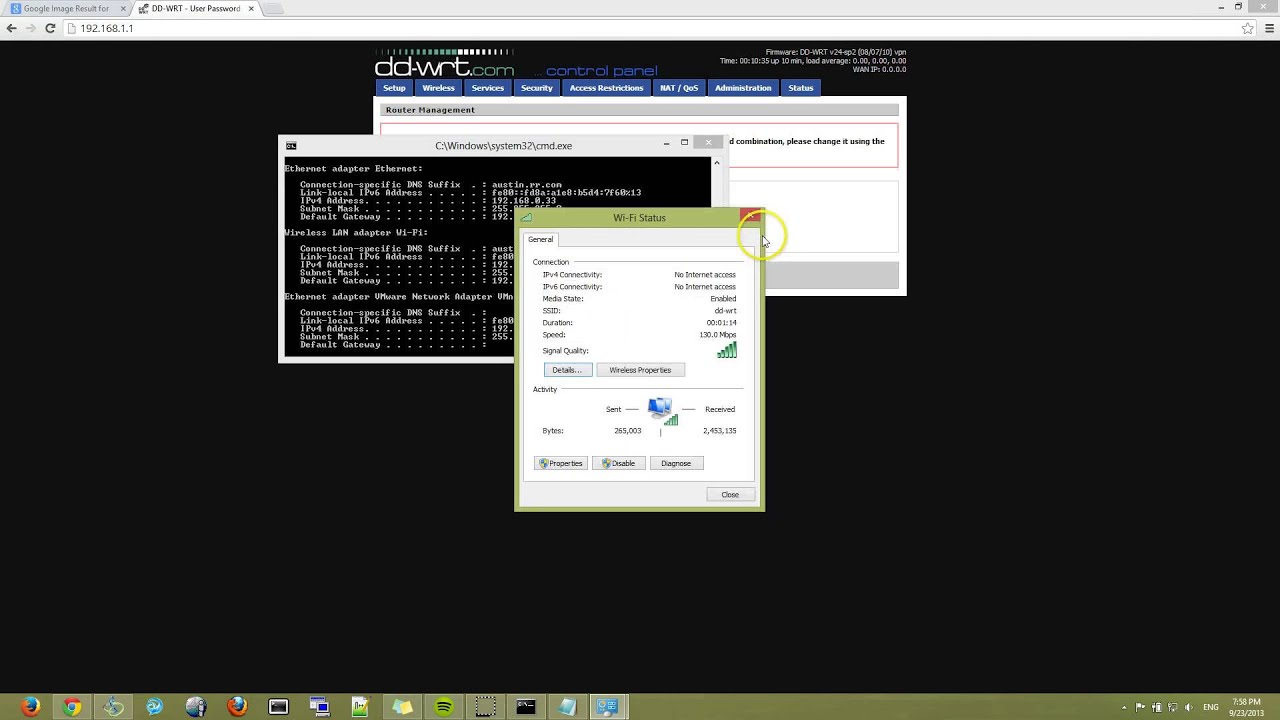This screenshot has height=720, width=1280.
Task: Click Details... in Wi-Fi Status
Action: [x=566, y=370]
